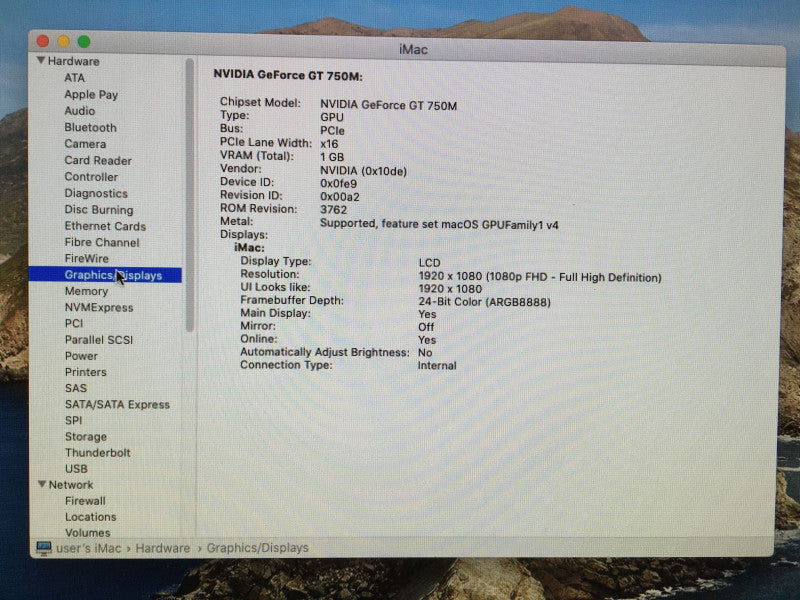Open Ethernet Cards details
The image size is (800, 600).
(105, 226)
